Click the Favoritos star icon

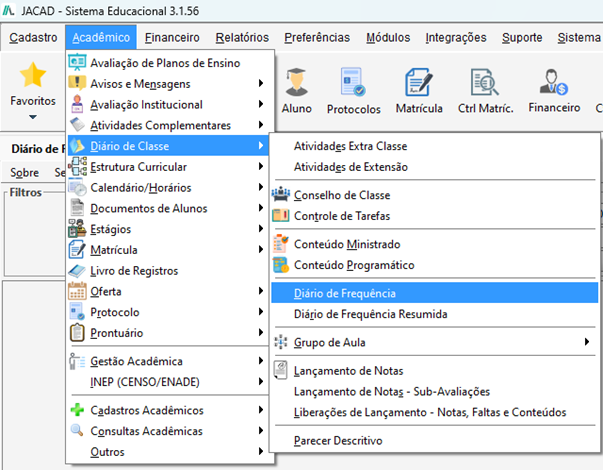pos(33,75)
